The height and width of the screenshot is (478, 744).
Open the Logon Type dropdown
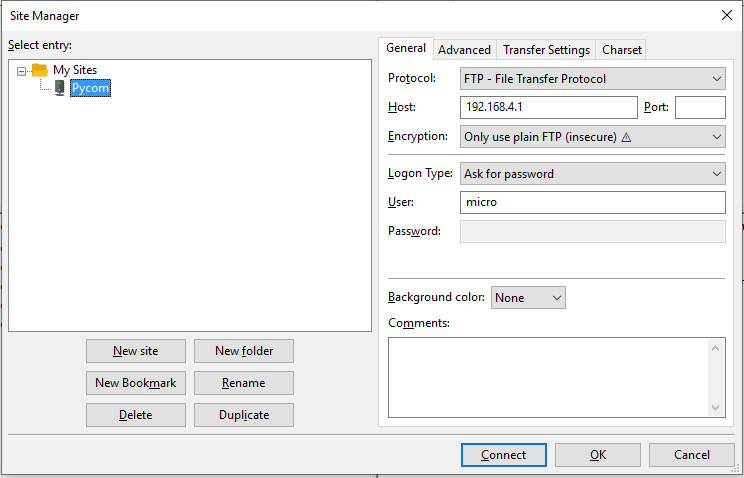click(x=592, y=174)
